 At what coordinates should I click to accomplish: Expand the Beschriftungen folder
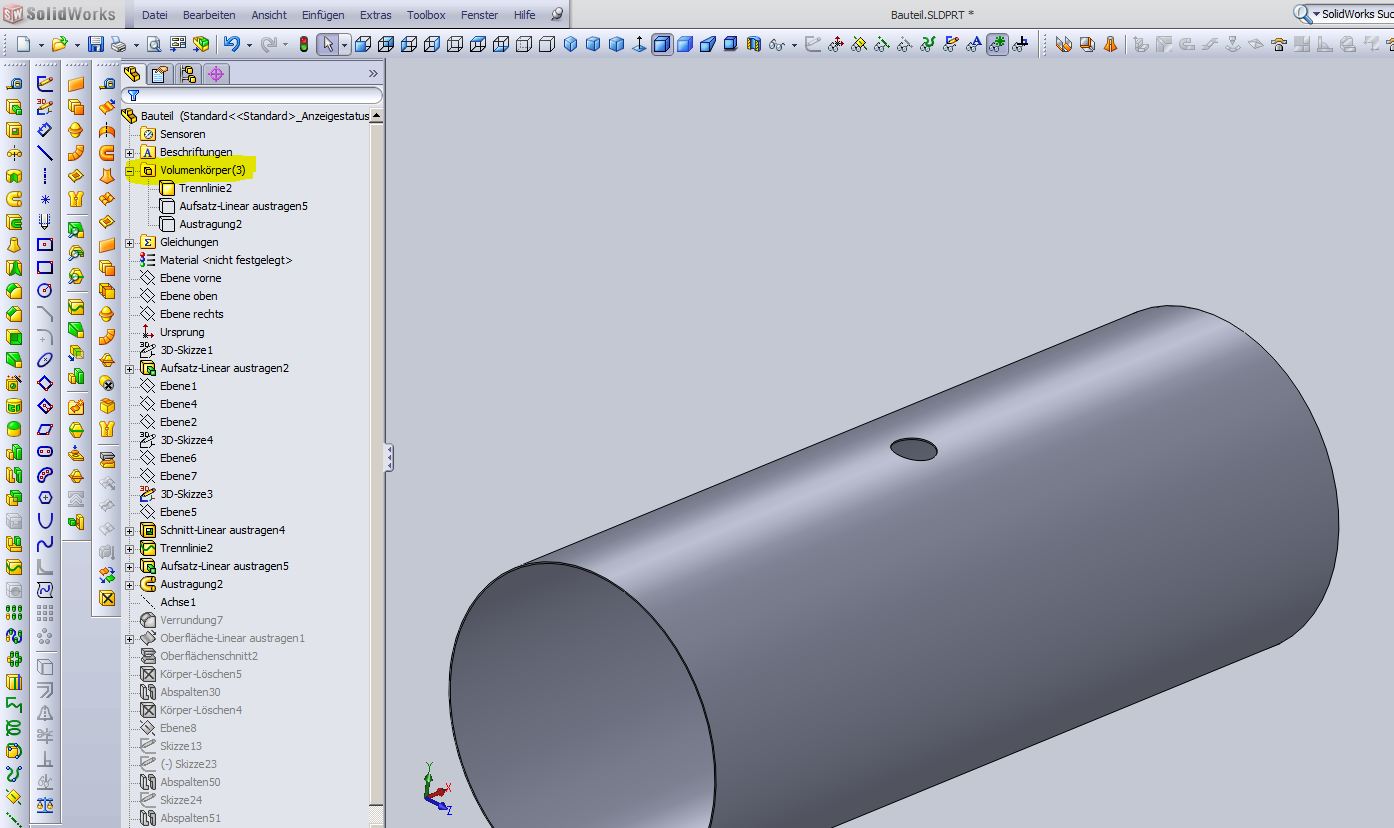point(130,153)
